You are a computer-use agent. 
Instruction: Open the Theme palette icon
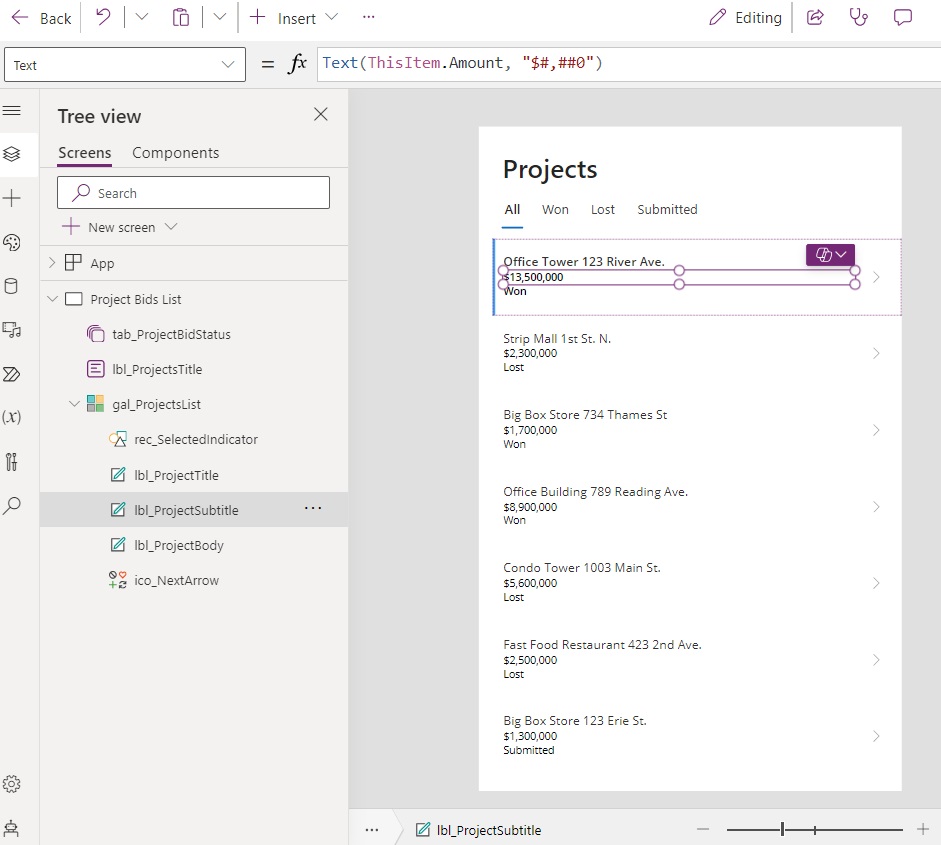point(12,242)
